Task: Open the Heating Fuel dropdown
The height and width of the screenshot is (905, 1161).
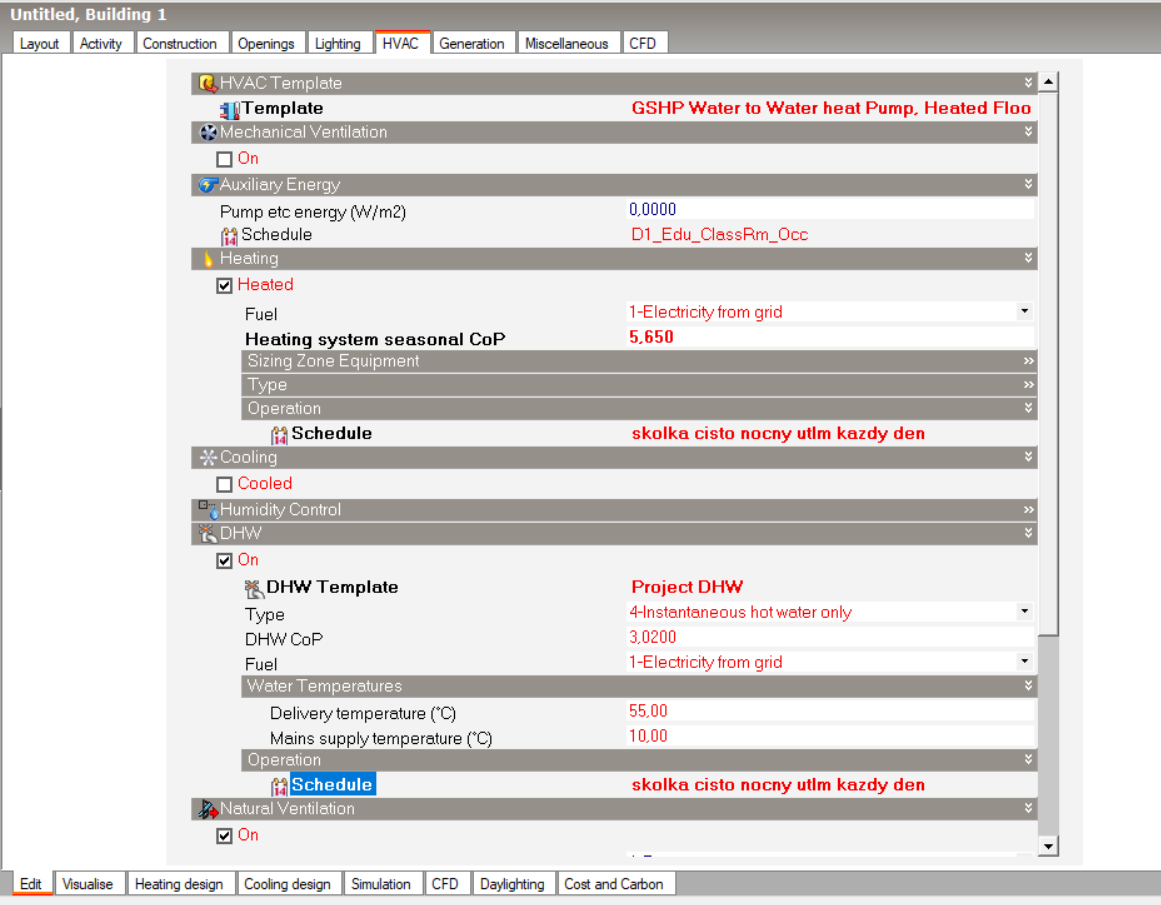Action: point(1025,312)
